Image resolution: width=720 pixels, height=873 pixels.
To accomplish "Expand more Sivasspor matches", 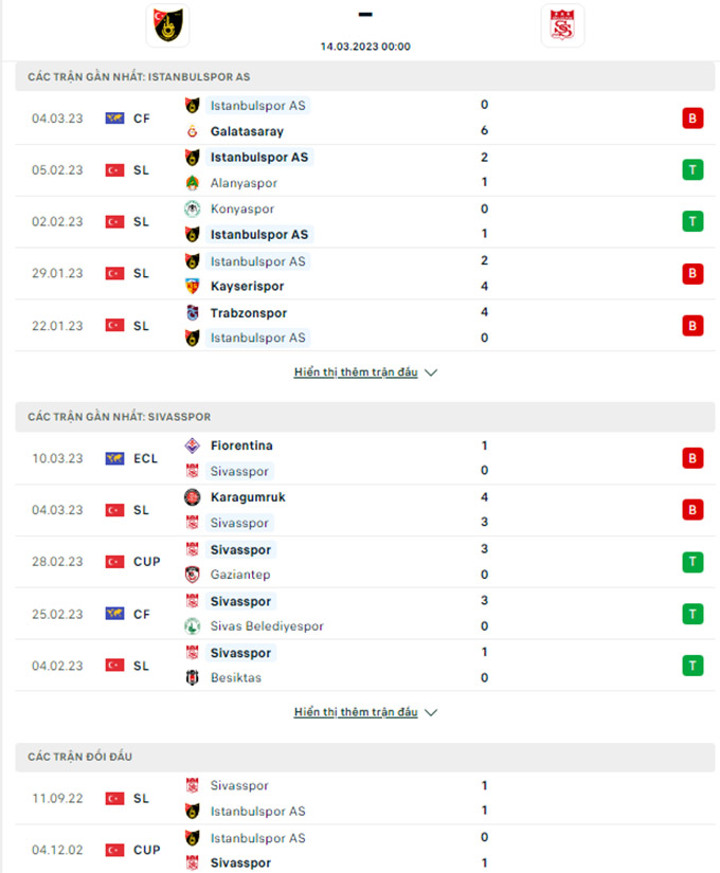I will coord(356,712).
